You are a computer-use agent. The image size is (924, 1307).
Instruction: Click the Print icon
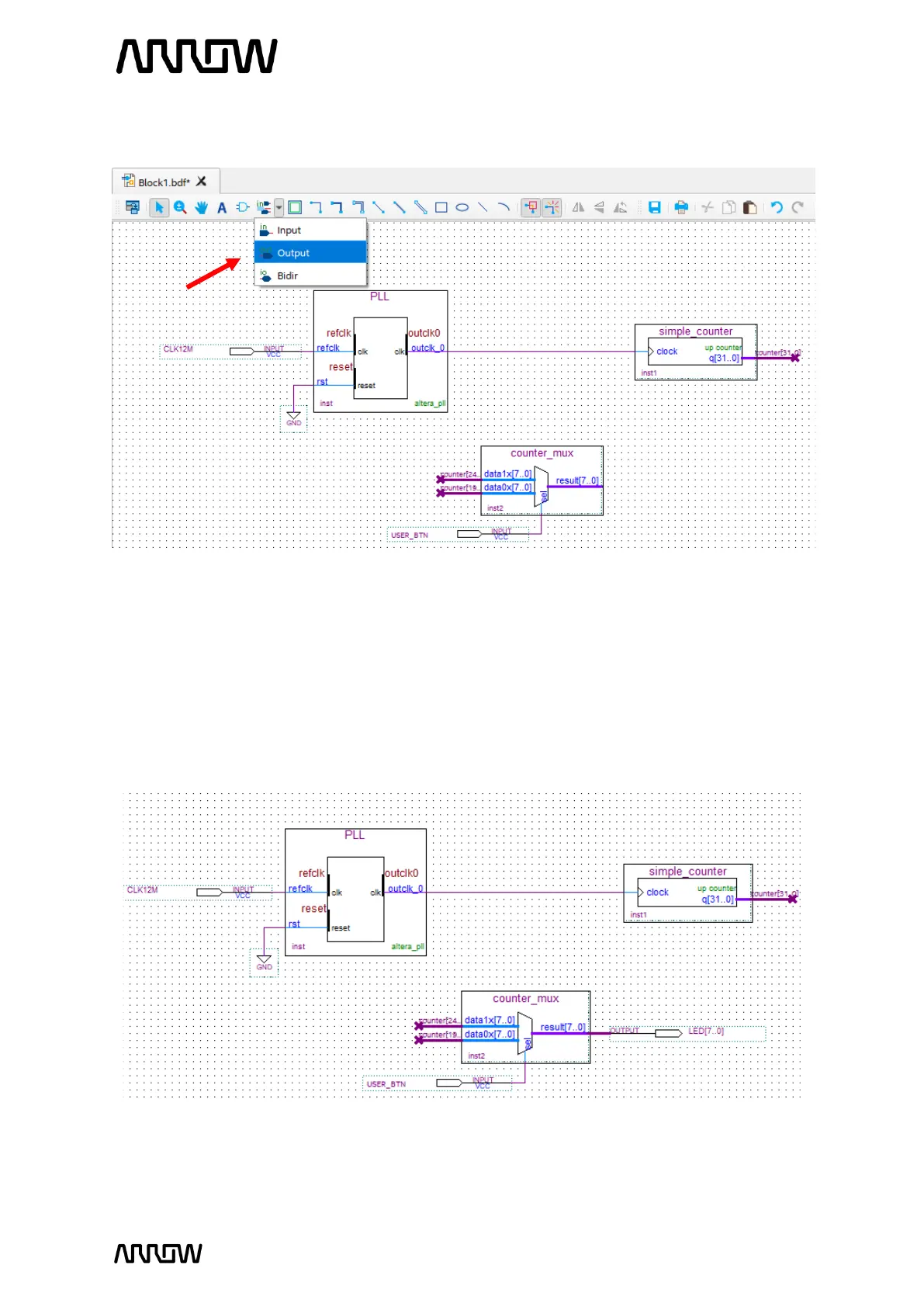[x=681, y=207]
